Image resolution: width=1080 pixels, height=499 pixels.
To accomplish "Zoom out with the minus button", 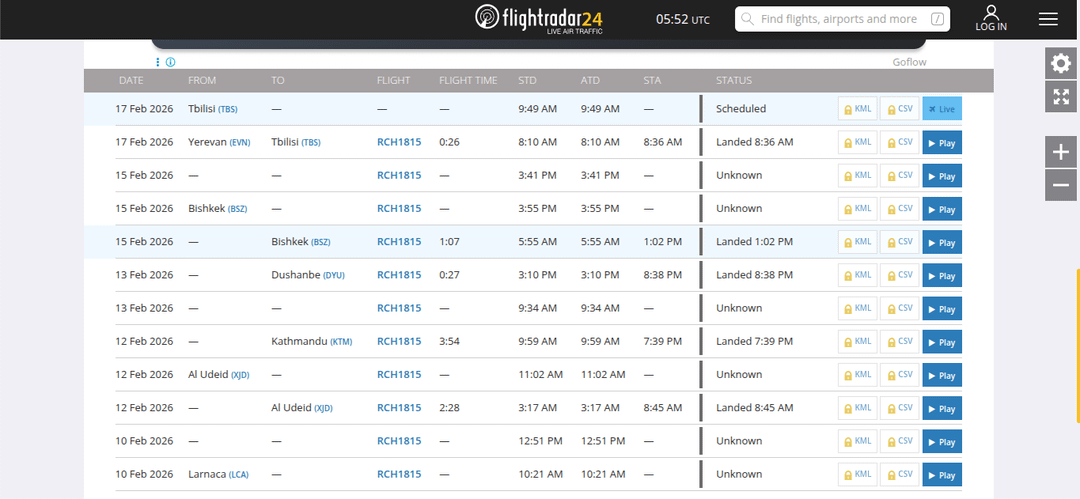I will coord(1061,185).
